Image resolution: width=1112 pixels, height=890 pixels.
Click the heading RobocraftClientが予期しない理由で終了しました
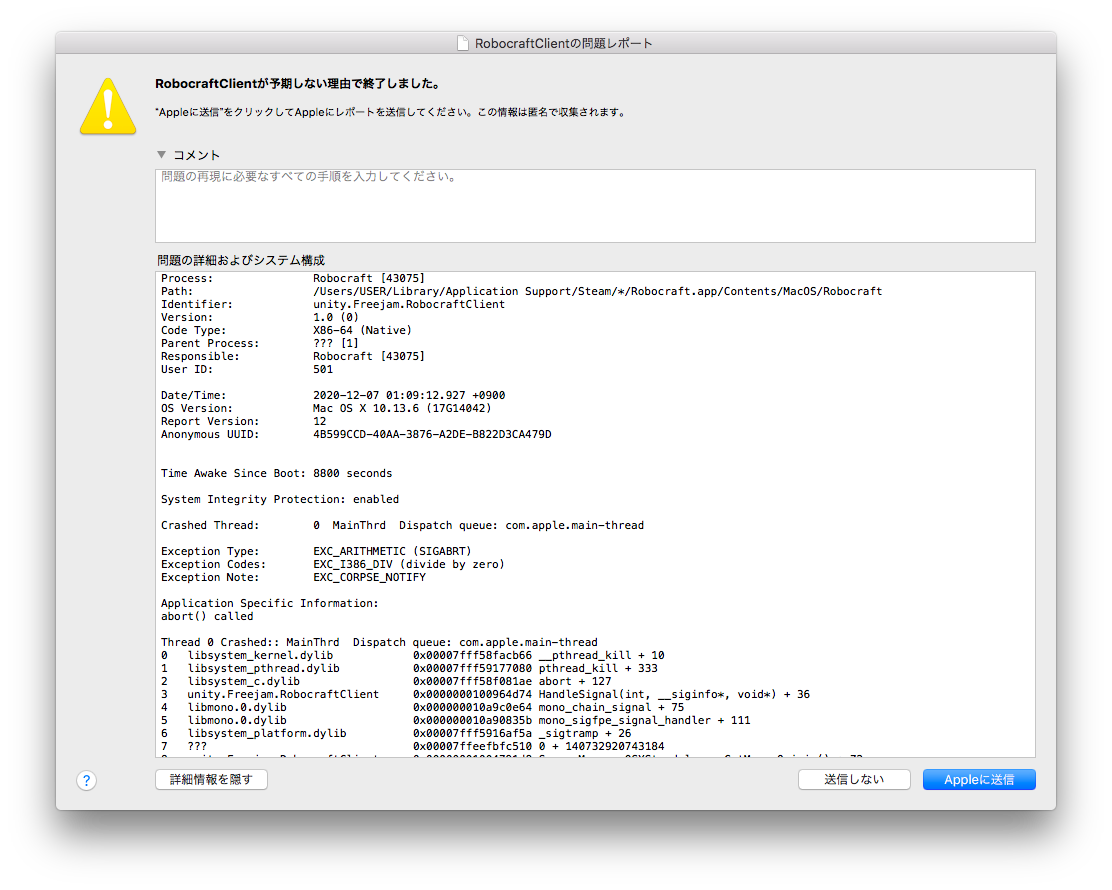click(298, 84)
